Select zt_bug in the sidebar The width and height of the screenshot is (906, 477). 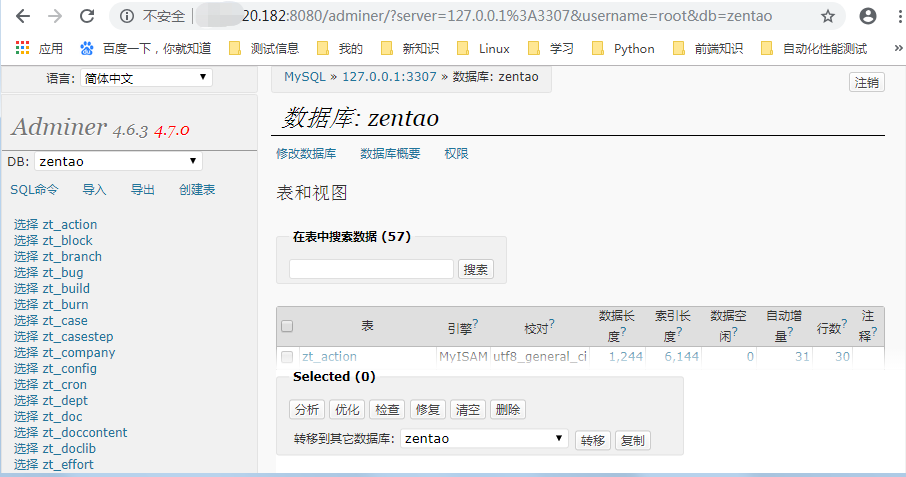(x=62, y=273)
